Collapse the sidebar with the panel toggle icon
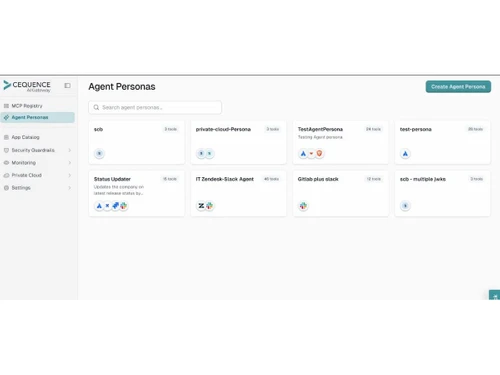This screenshot has height=375, width=500. click(x=67, y=86)
